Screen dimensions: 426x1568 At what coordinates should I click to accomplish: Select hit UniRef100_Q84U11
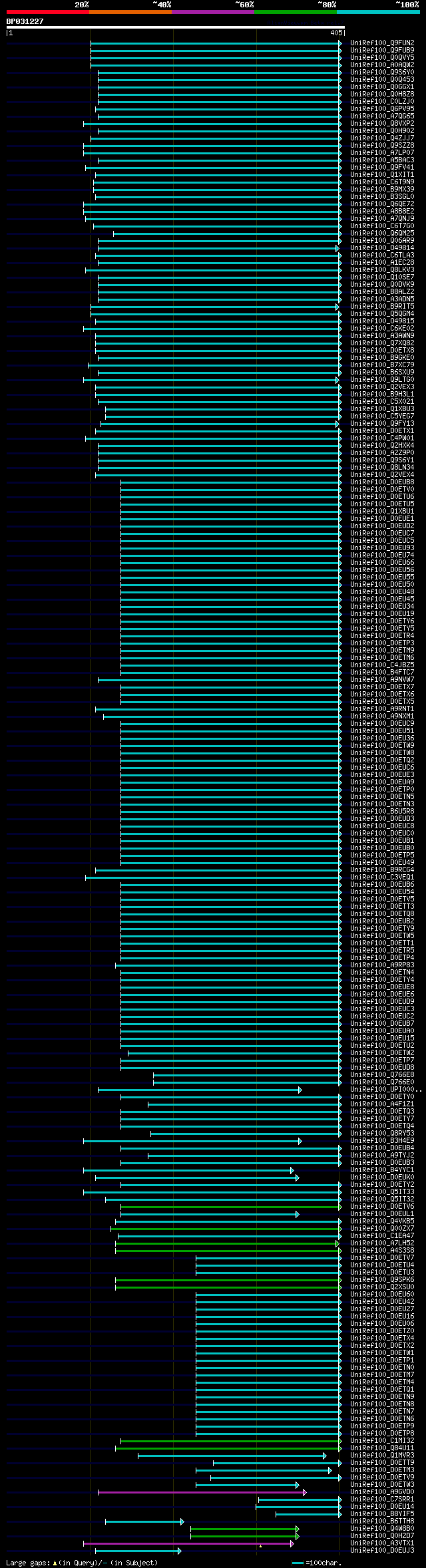382,1448
